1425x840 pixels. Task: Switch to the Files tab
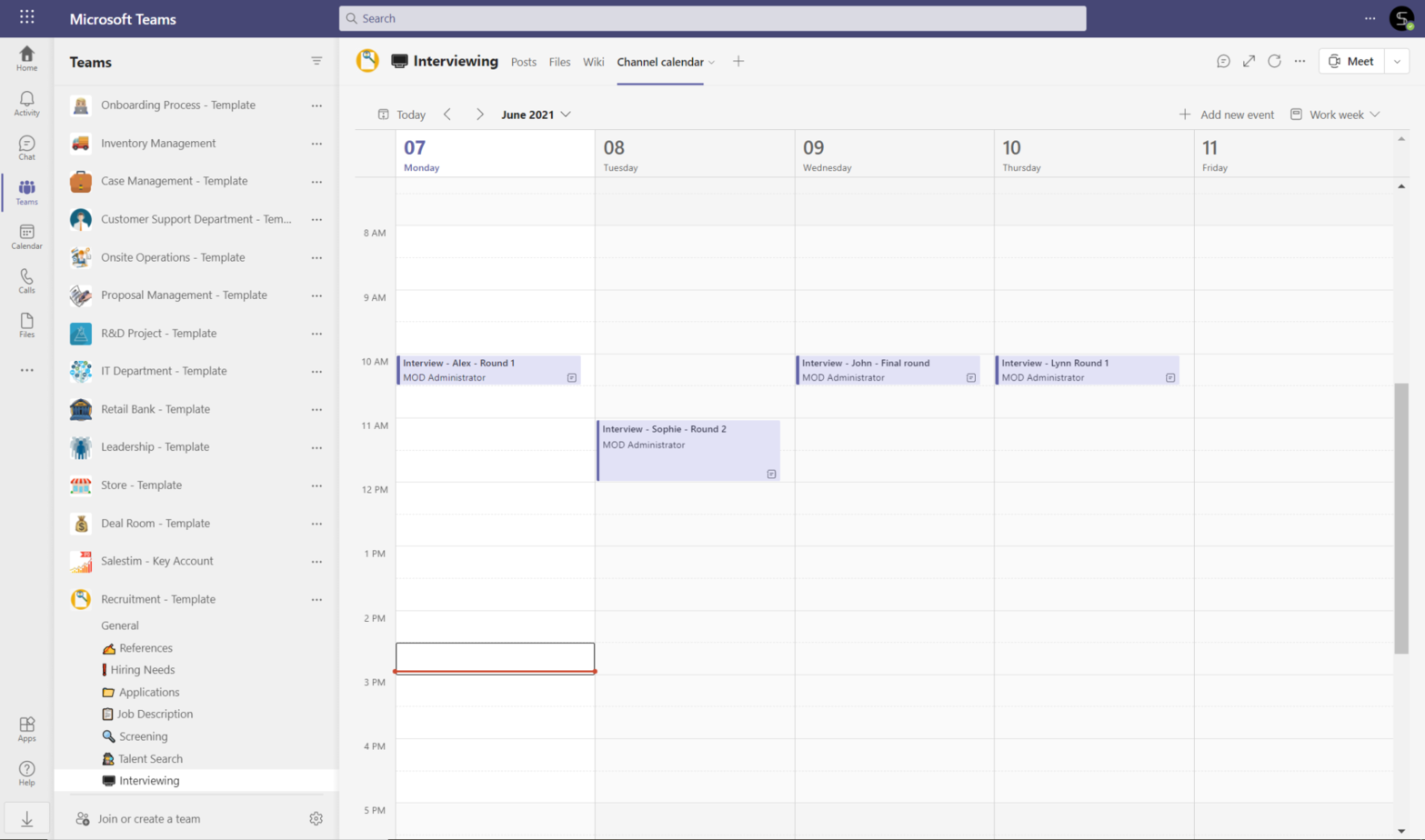coord(559,62)
